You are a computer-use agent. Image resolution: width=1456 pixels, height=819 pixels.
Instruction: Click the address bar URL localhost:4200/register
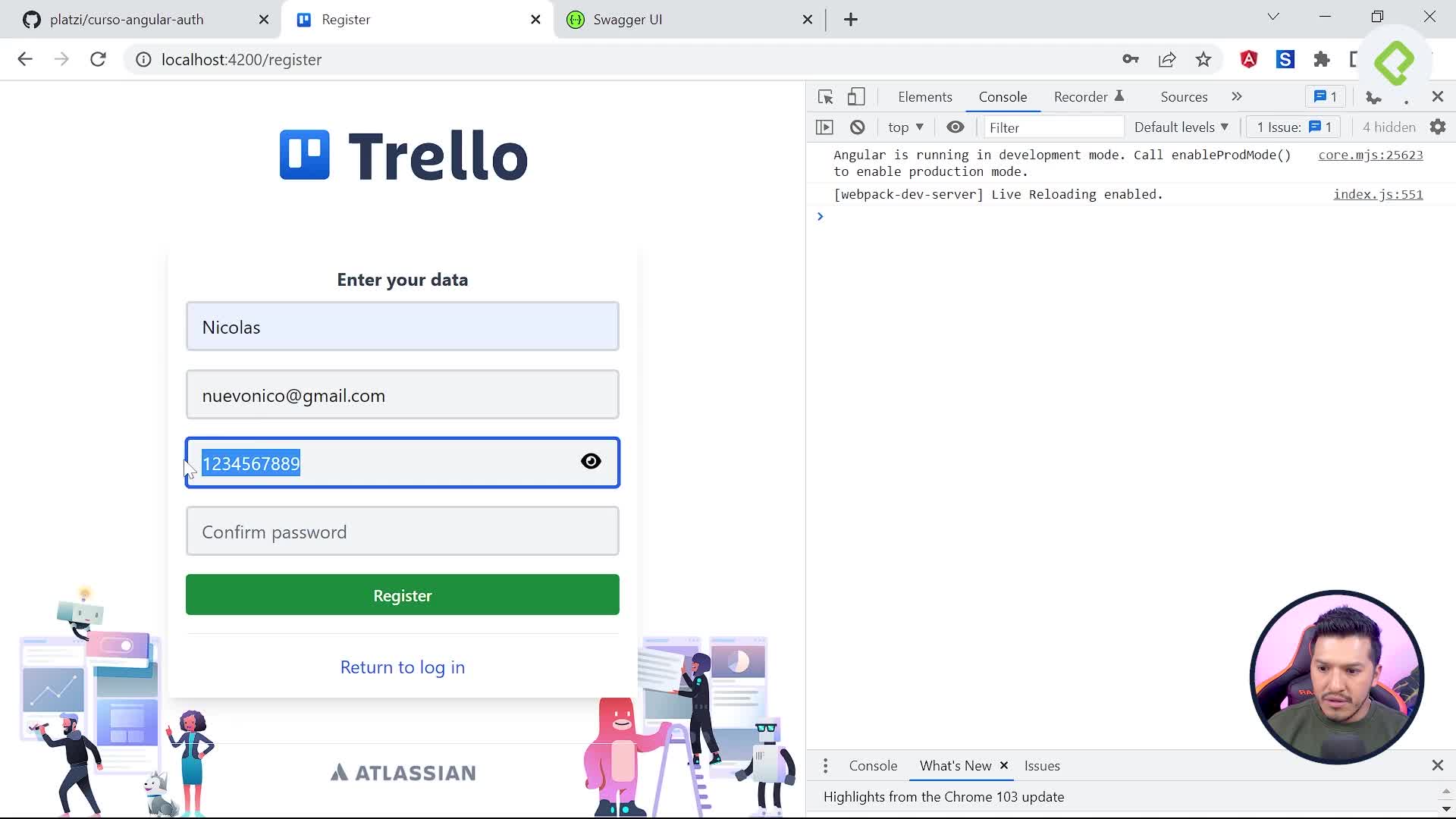click(241, 59)
